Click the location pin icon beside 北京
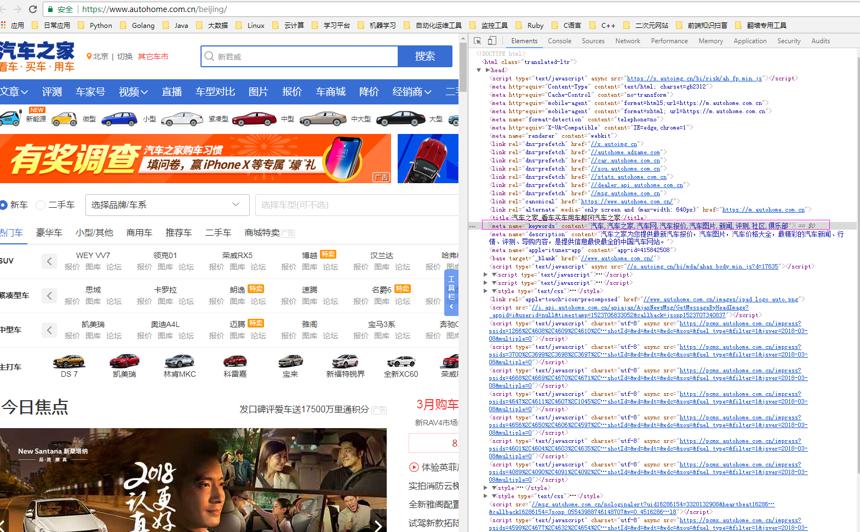Screen dimensions: 860x532 (x=89, y=56)
